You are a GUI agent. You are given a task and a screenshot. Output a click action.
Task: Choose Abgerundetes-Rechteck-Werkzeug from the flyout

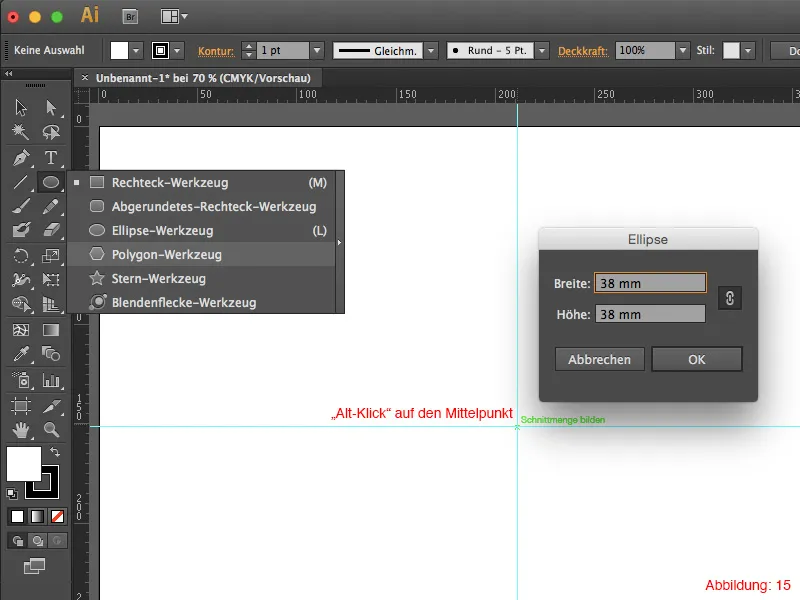(201, 207)
